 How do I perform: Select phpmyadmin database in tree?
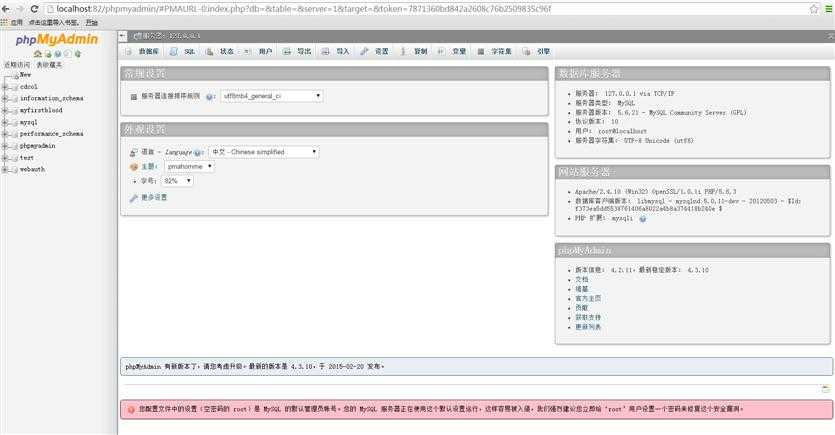click(x=37, y=146)
